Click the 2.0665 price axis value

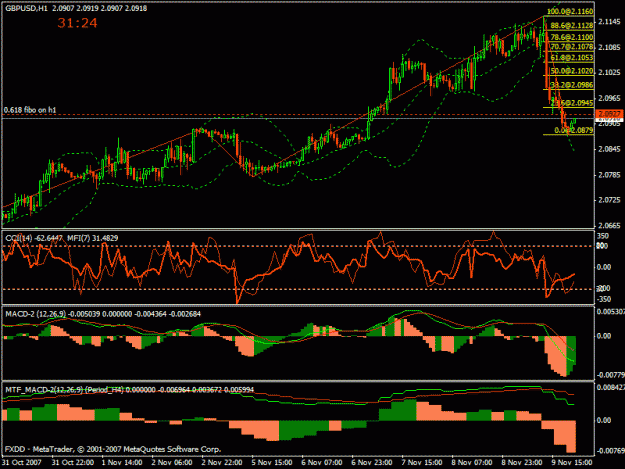tap(609, 226)
